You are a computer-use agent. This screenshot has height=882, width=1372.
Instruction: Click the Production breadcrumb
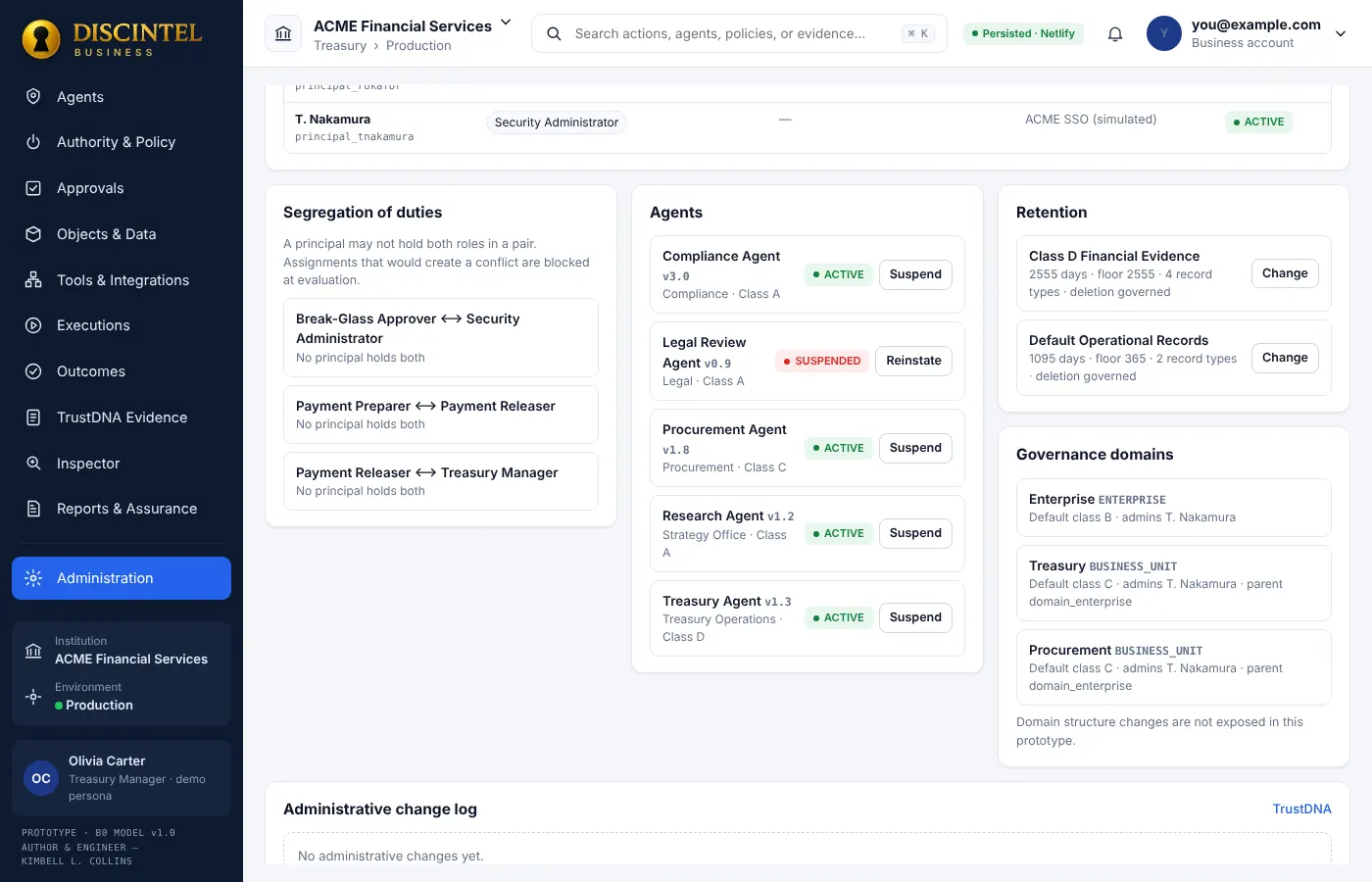pyautogui.click(x=418, y=46)
